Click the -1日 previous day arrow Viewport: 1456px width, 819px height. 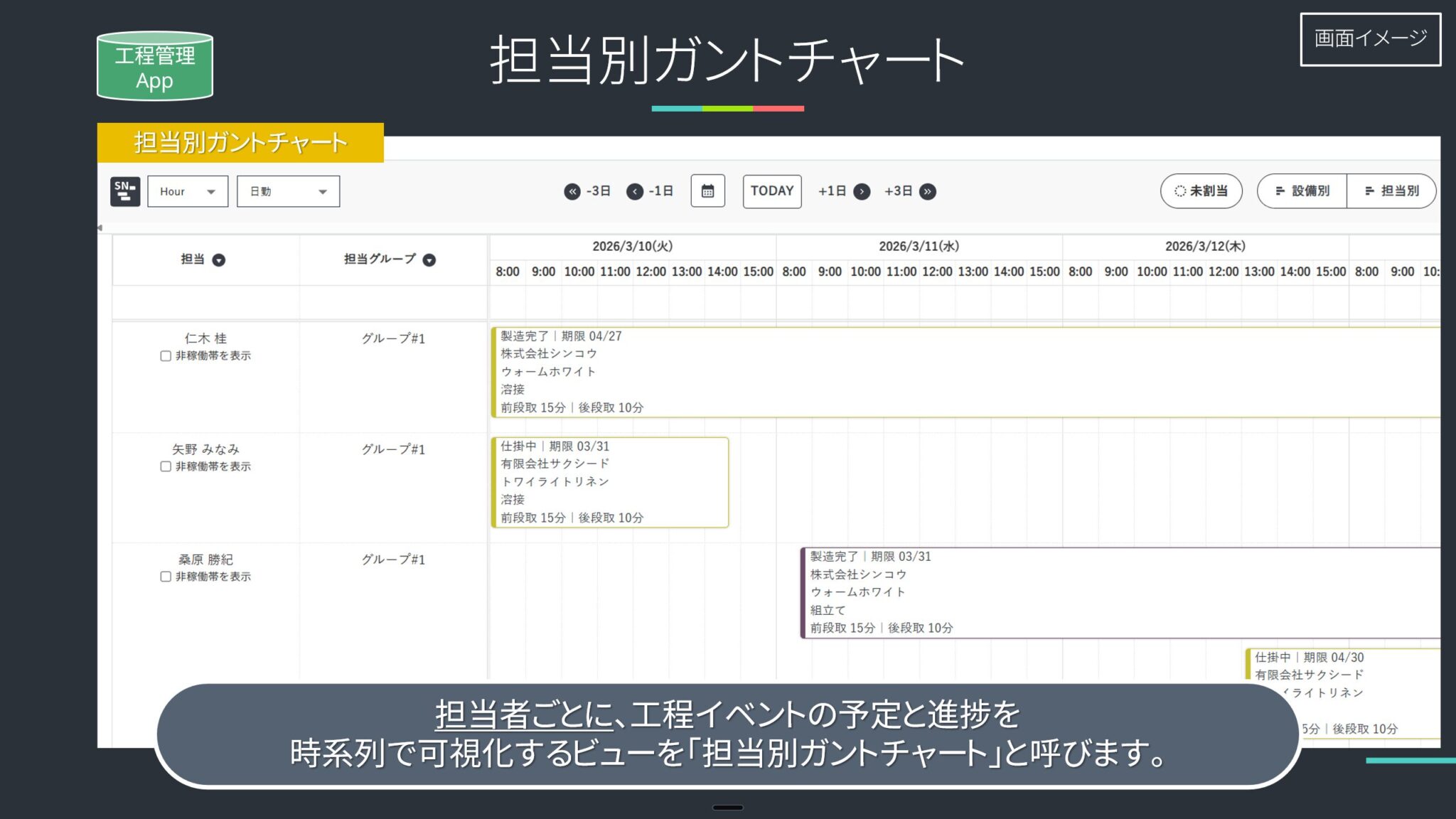[635, 191]
